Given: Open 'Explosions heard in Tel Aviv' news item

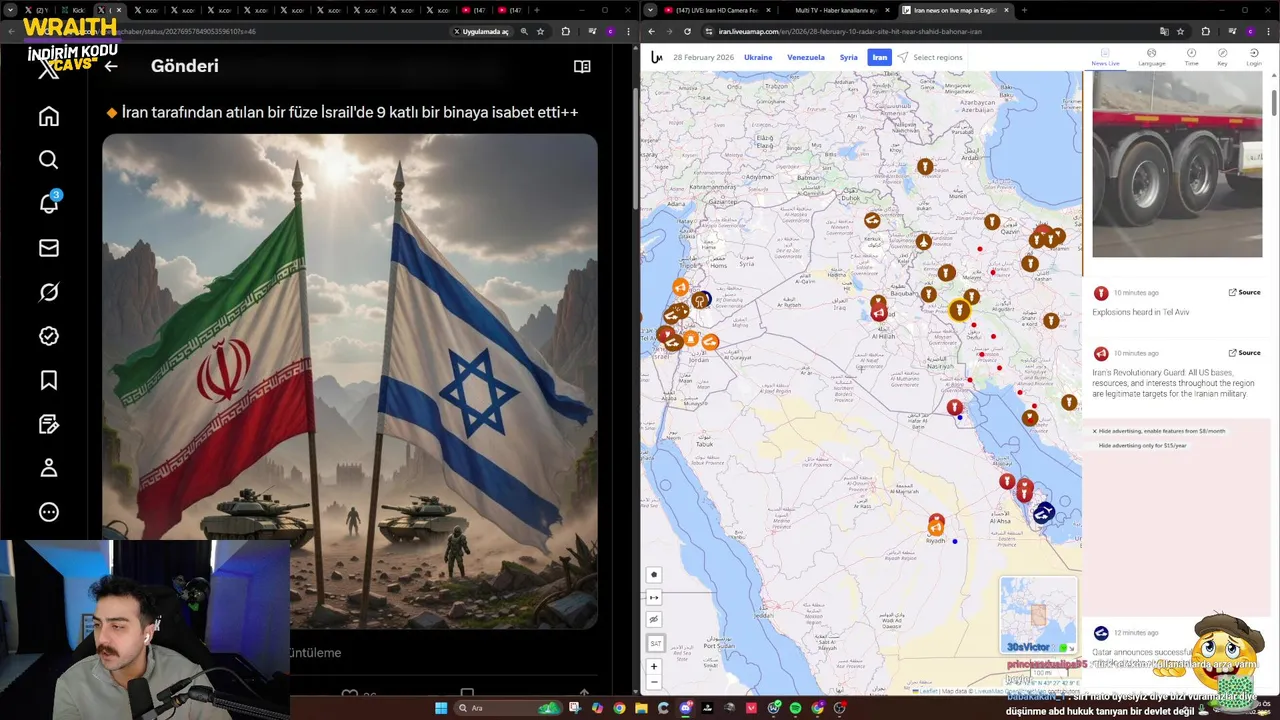Looking at the screenshot, I should pos(1141,312).
